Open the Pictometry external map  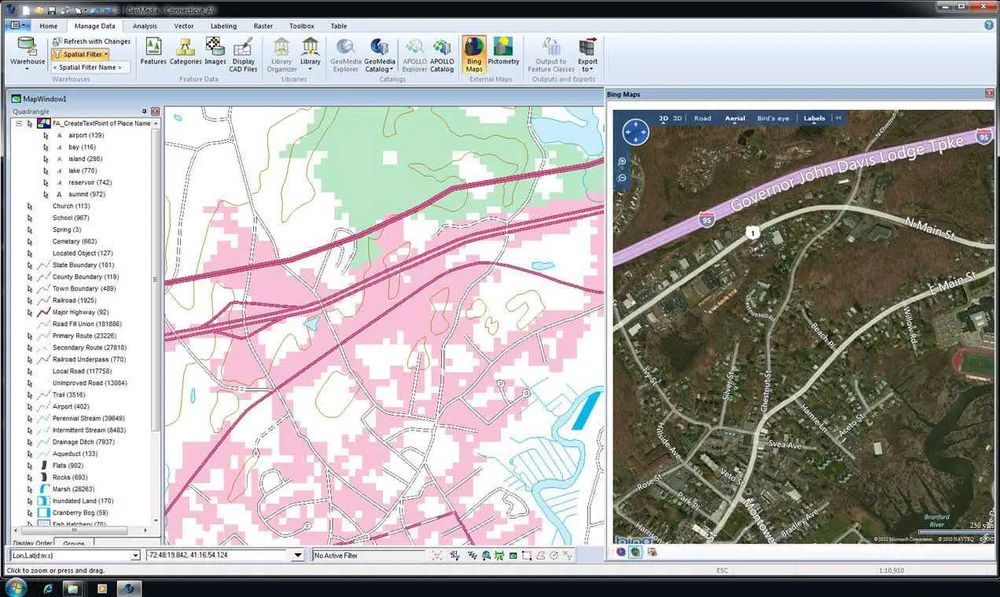[x=503, y=51]
